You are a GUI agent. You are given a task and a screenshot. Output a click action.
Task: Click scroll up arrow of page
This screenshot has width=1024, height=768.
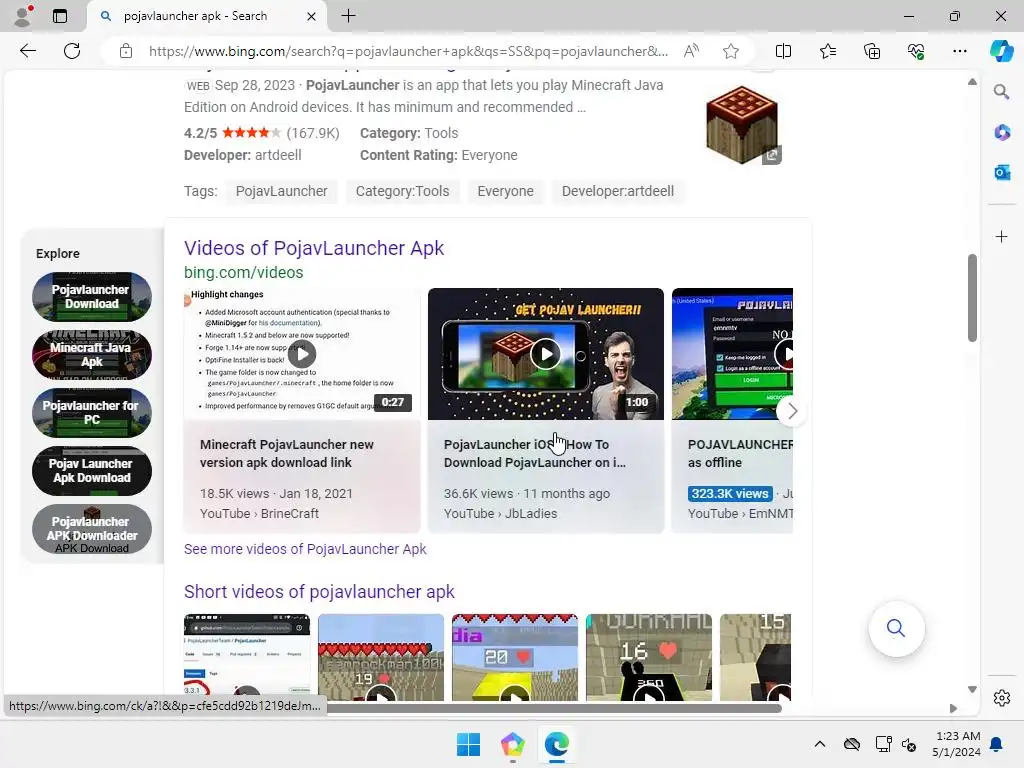972,82
